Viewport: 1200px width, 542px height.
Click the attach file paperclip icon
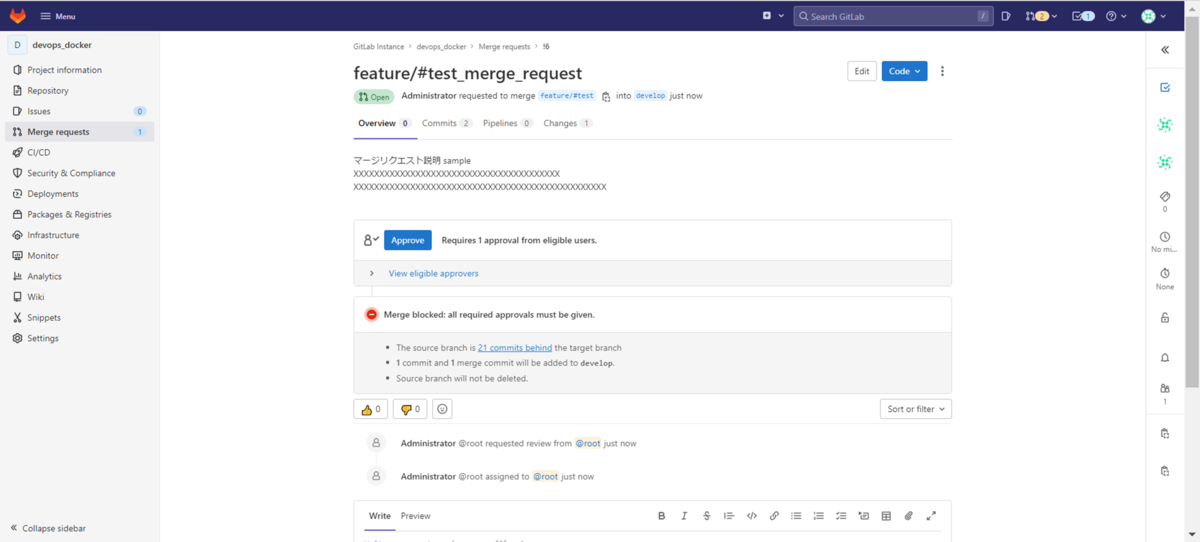[908, 516]
